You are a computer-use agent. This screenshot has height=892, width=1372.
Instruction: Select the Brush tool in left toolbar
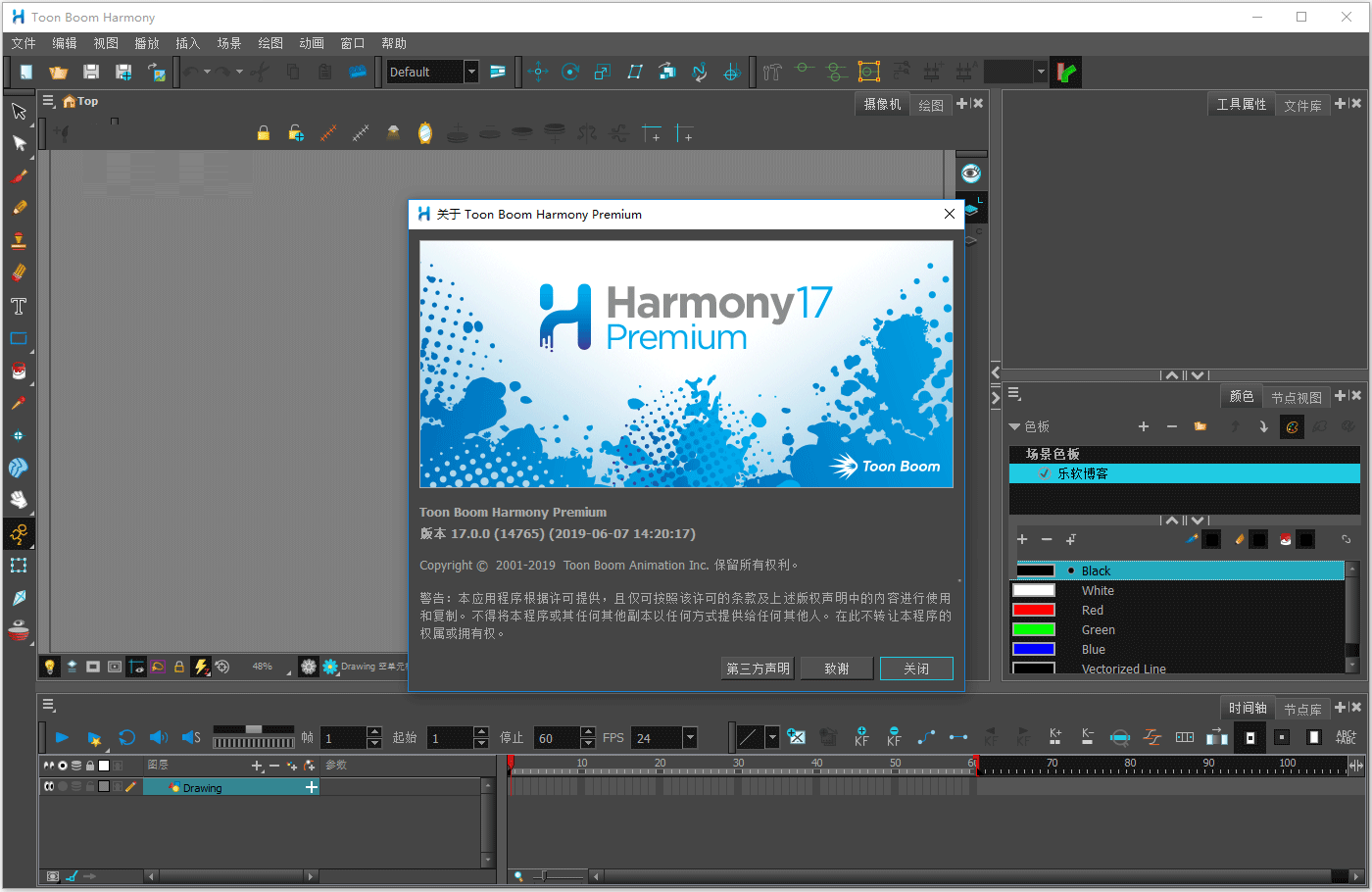click(19, 176)
